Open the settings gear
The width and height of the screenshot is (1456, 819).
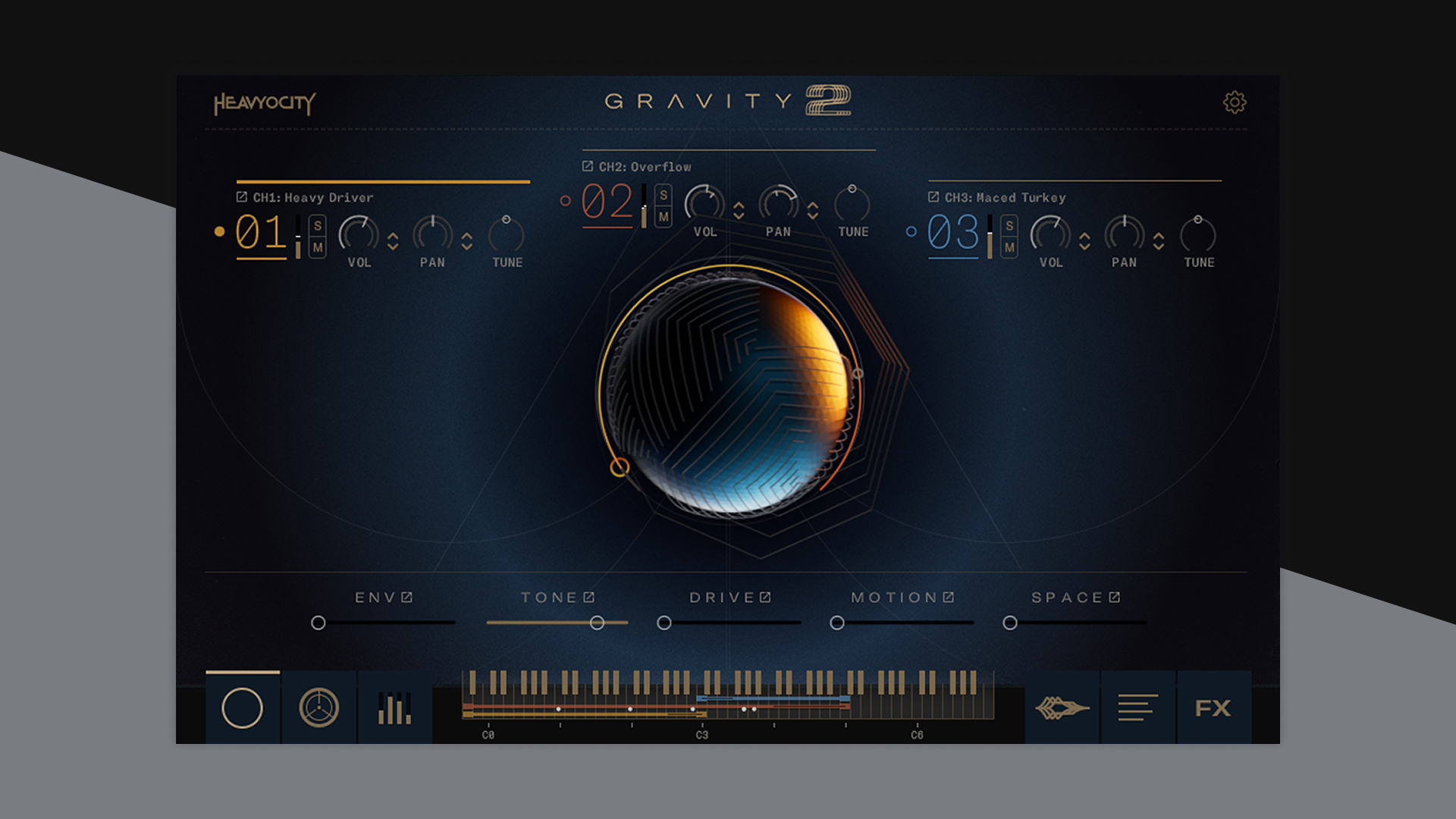click(1235, 102)
